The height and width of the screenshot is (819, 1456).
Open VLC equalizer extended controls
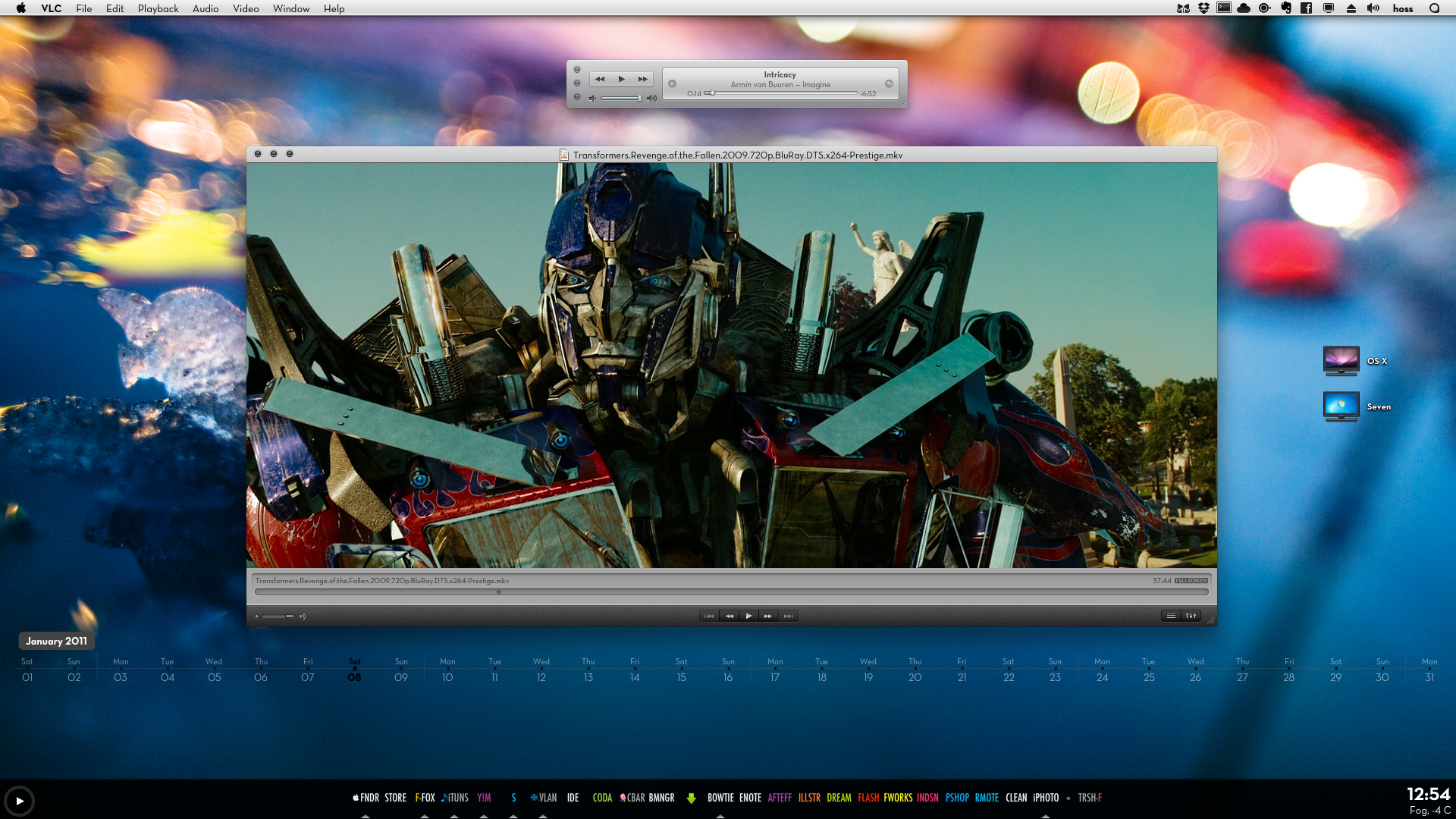(x=1191, y=616)
